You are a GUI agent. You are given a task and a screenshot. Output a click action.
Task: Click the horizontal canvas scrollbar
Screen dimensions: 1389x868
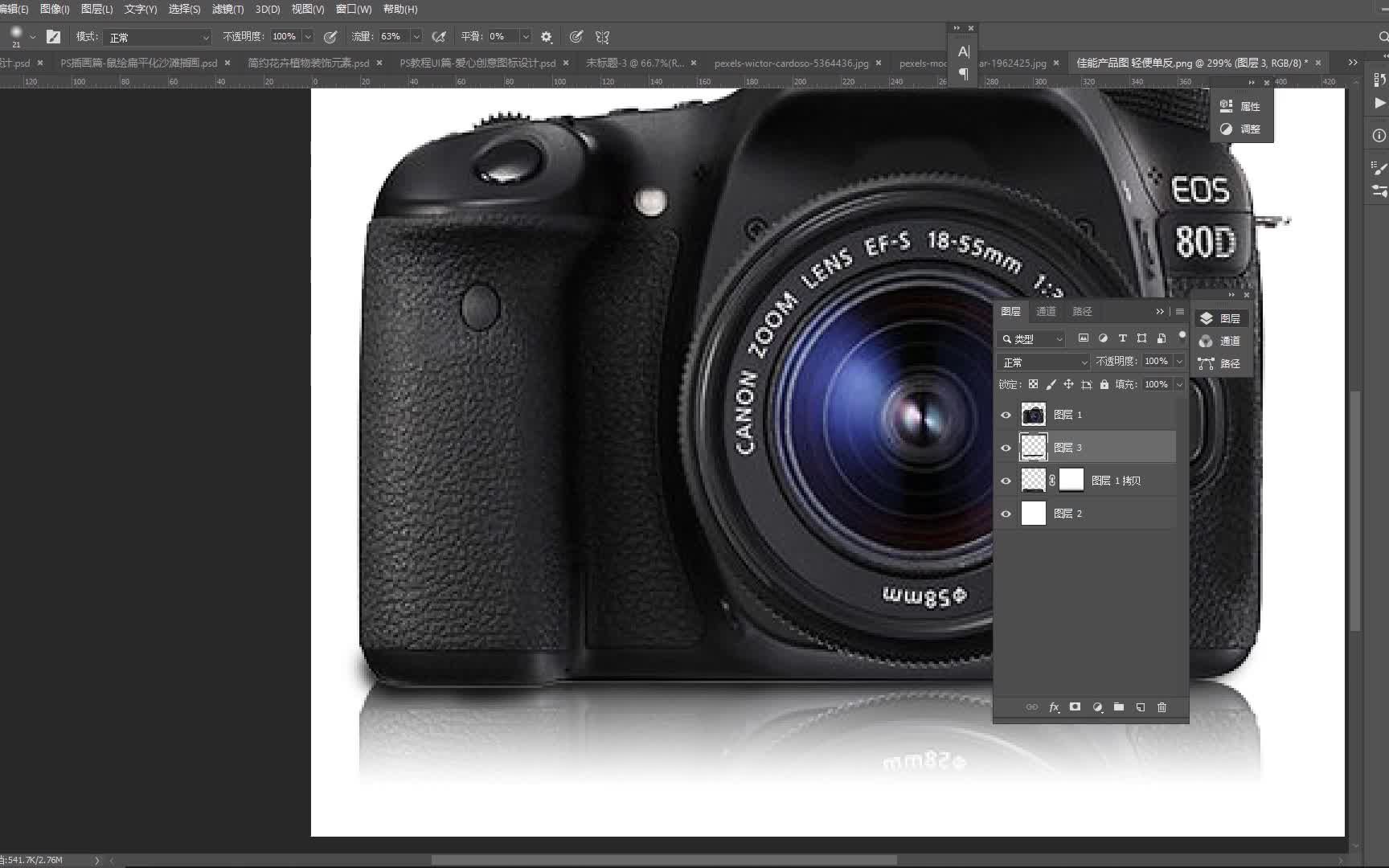click(x=664, y=860)
